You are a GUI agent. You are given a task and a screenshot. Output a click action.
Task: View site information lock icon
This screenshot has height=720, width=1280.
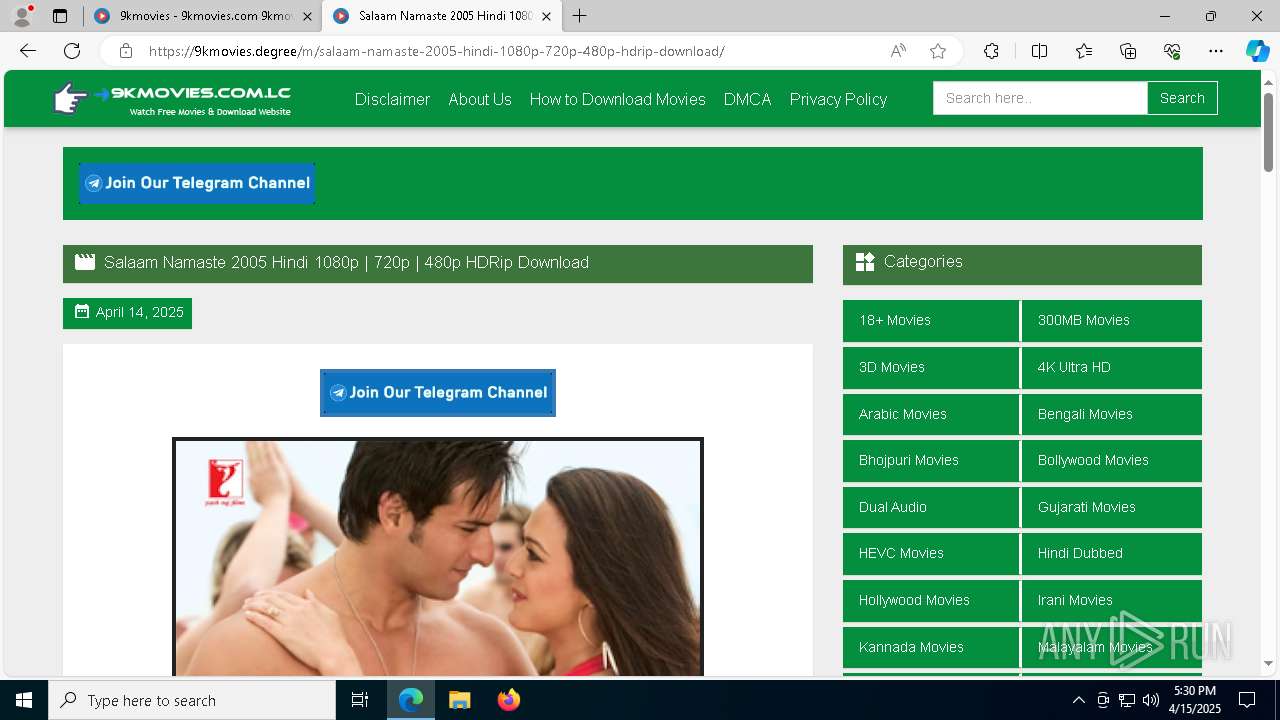[x=125, y=51]
